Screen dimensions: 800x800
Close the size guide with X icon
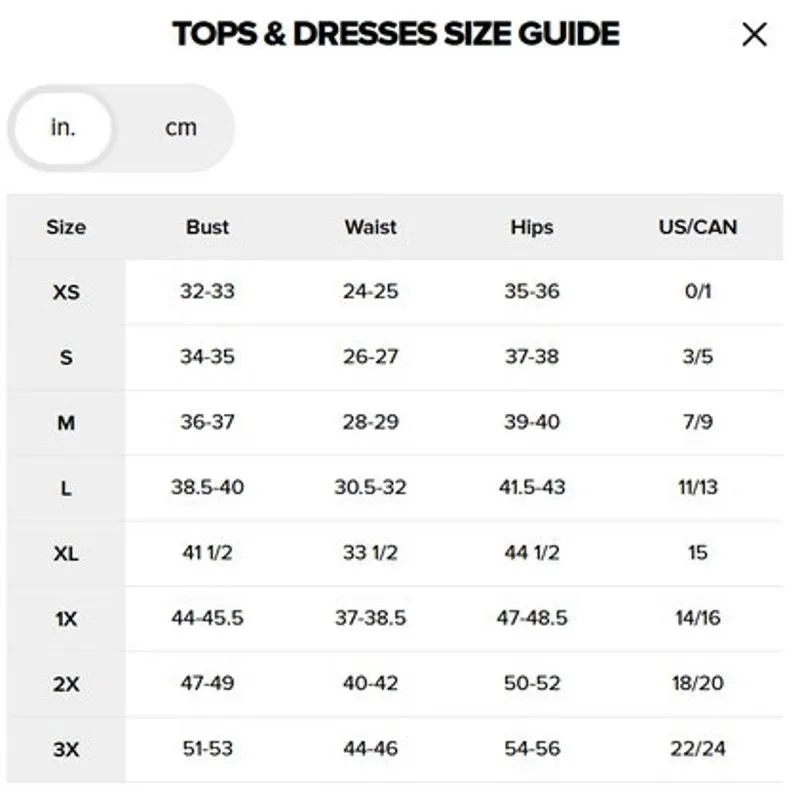[x=754, y=35]
